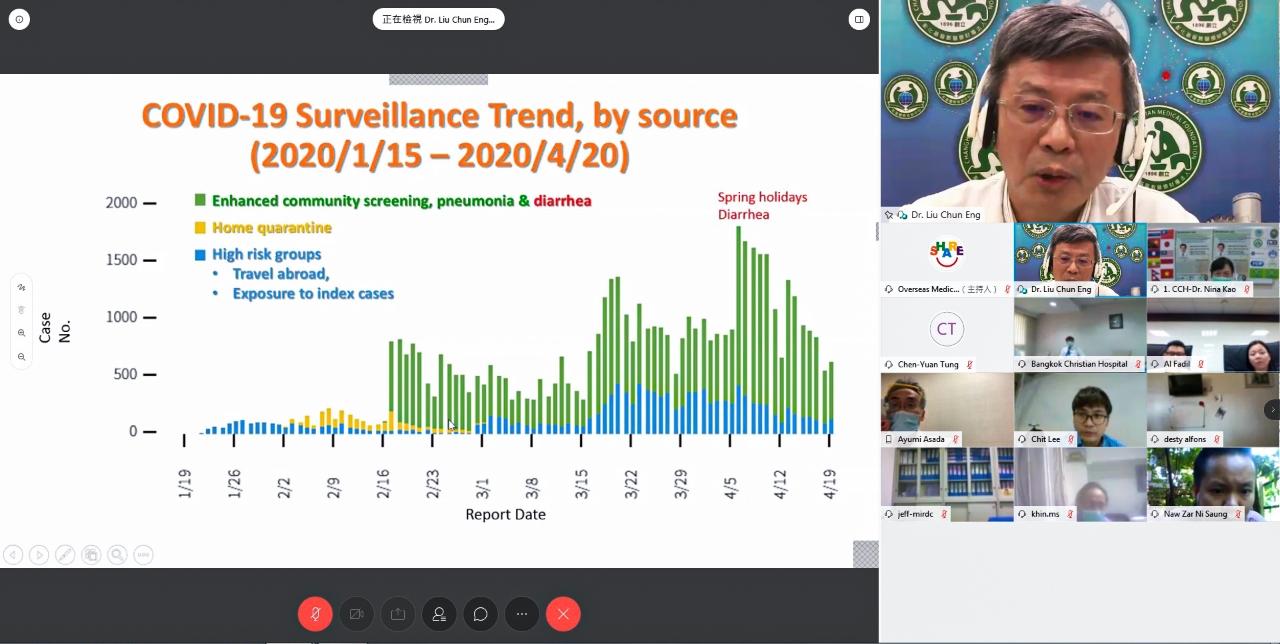Select the Naw Zar Ni Saung video tile
The width and height of the screenshot is (1280, 644).
click(1212, 484)
